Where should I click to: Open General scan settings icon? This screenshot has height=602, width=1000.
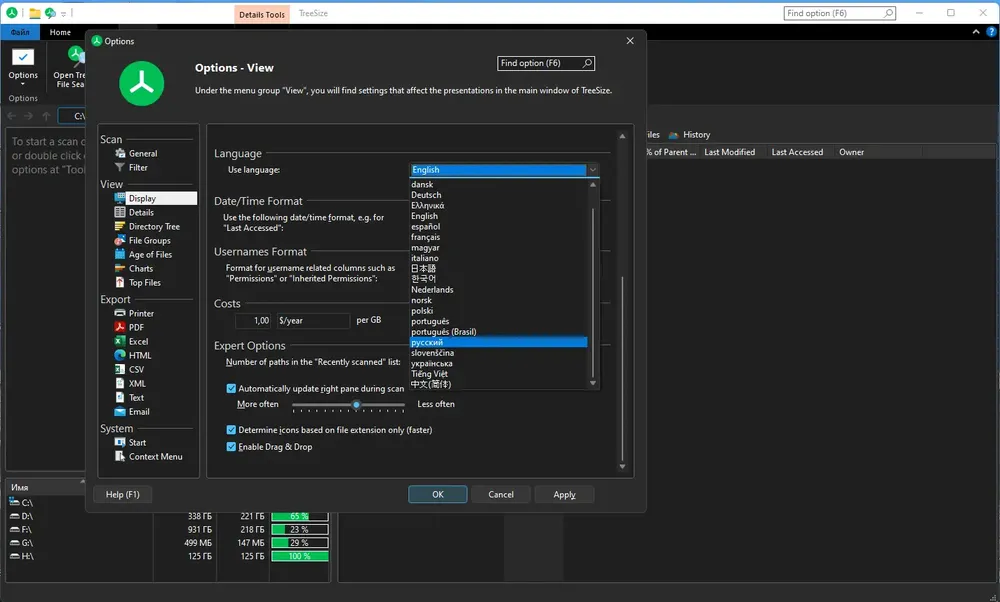[x=120, y=153]
